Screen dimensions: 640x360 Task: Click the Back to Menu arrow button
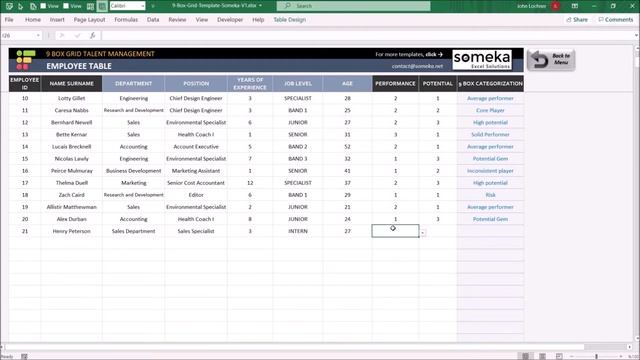click(551, 60)
